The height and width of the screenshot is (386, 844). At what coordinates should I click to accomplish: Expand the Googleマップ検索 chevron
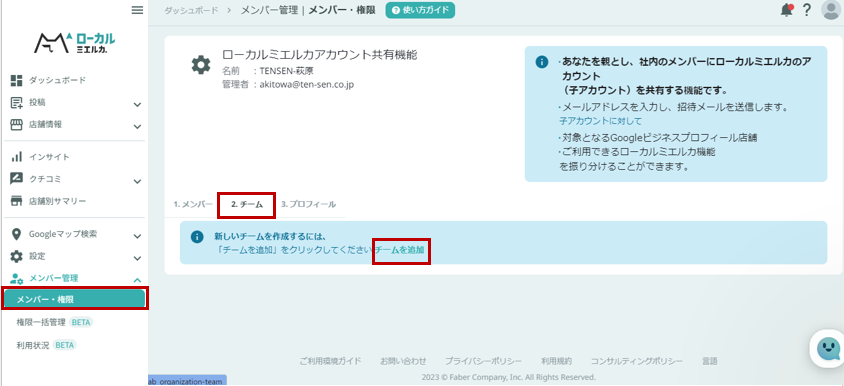click(x=137, y=236)
